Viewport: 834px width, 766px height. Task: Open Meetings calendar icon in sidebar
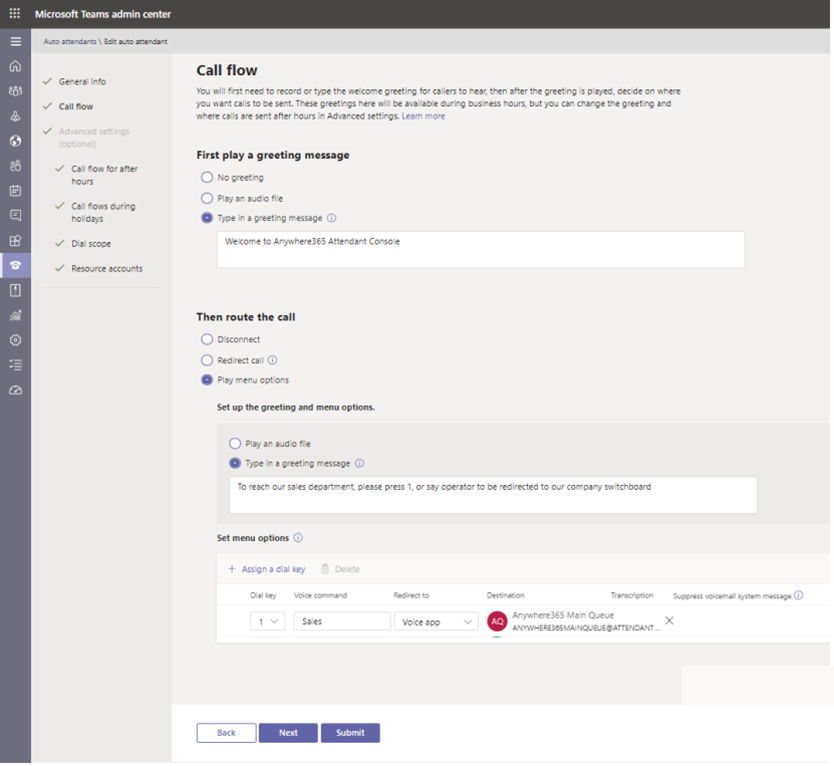(15, 190)
